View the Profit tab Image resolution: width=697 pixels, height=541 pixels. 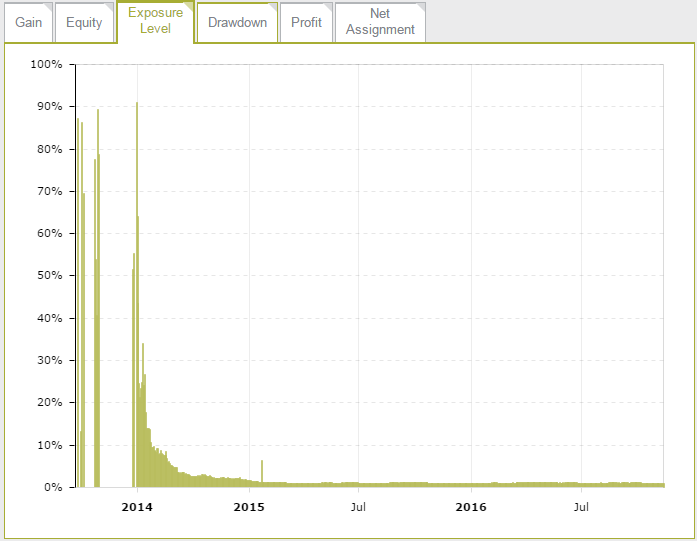pos(306,23)
